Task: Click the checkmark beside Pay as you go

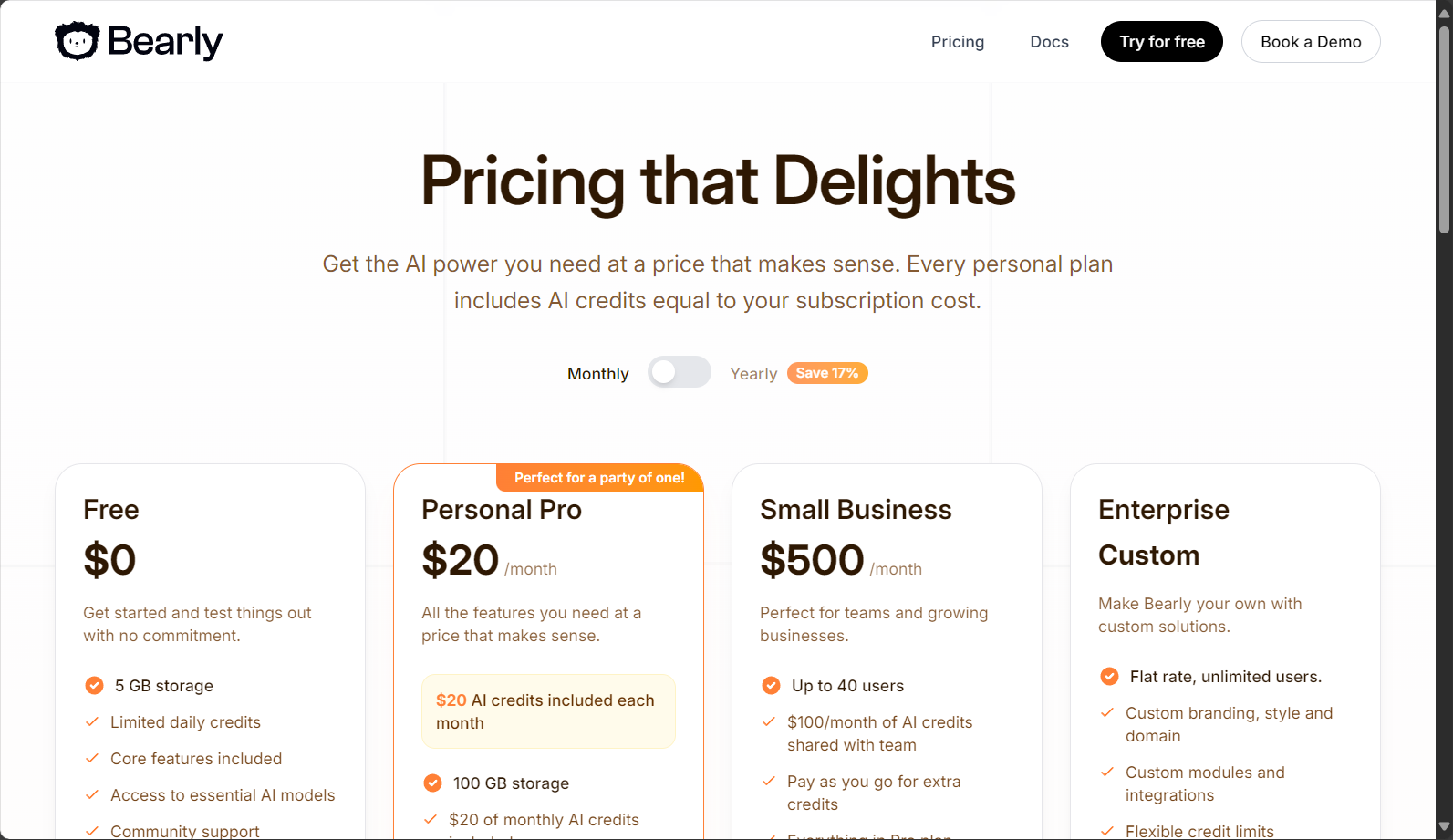Action: point(769,781)
